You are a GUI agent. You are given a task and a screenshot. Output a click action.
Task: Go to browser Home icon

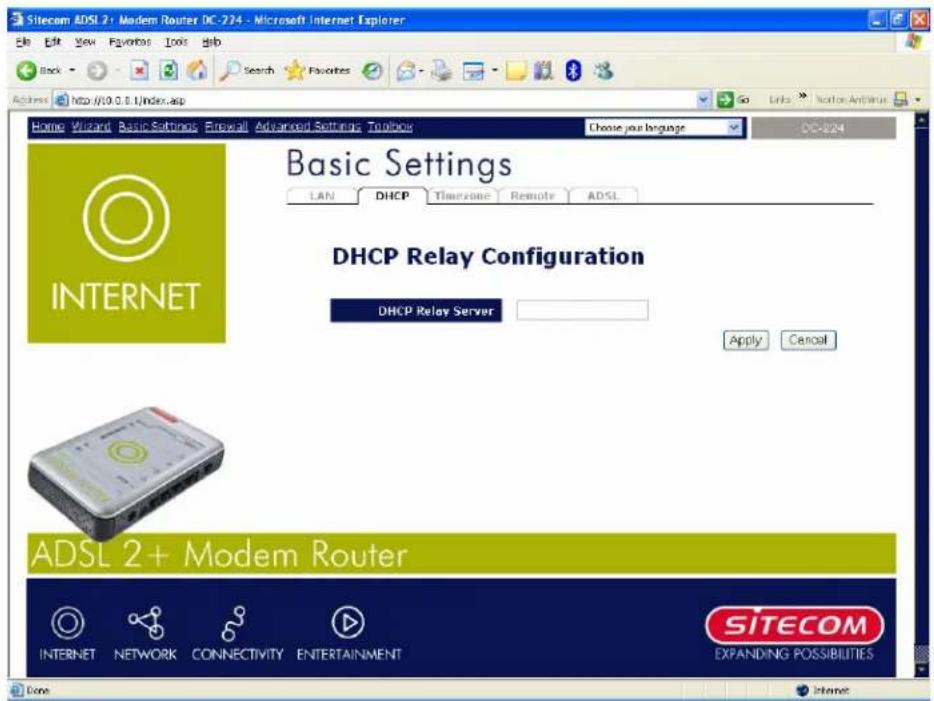coord(197,71)
